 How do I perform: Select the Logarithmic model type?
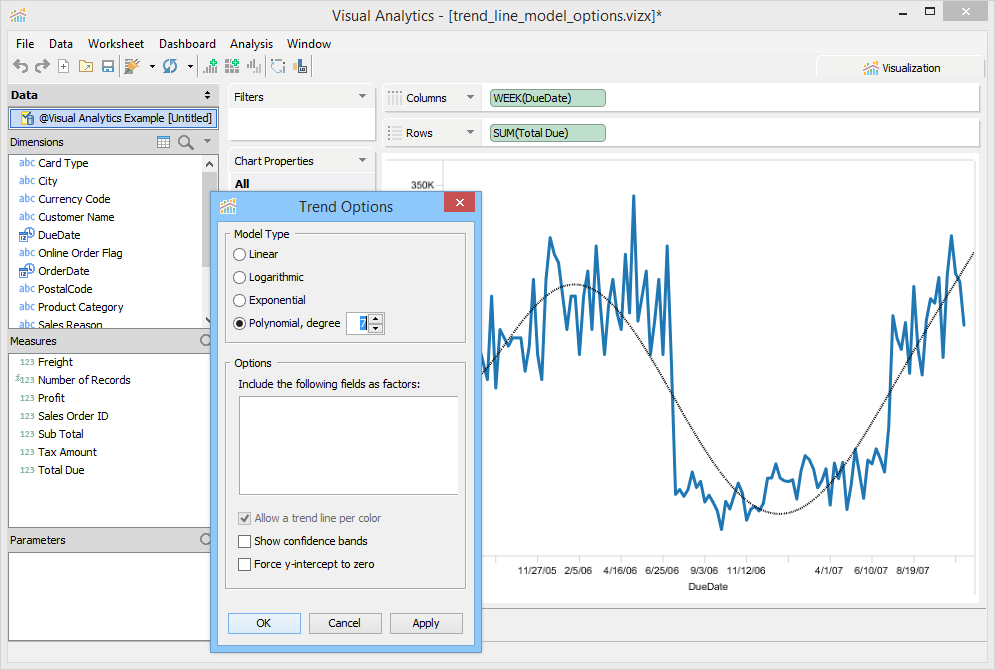(x=239, y=277)
